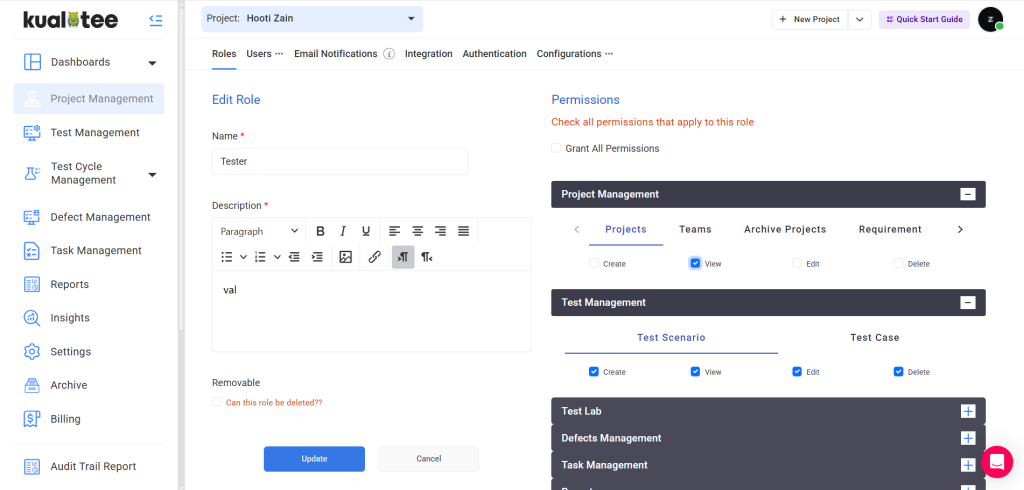
Task: Expand the Test Lab permissions section
Action: pyautogui.click(x=967, y=411)
